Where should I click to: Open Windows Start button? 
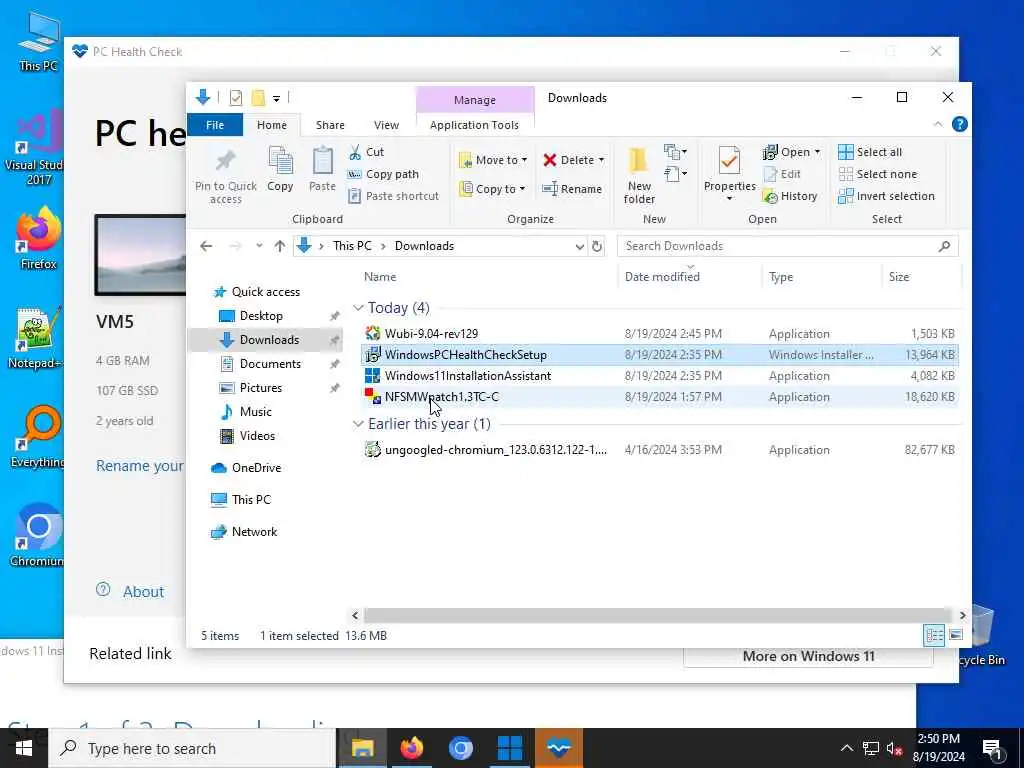point(24,748)
